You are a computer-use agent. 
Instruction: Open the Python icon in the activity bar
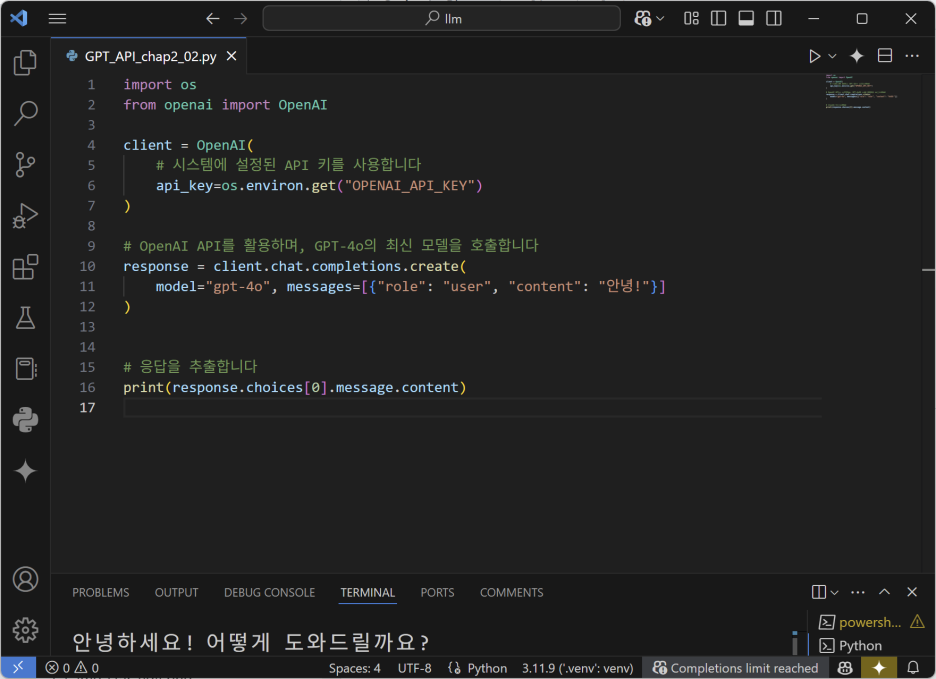point(25,420)
